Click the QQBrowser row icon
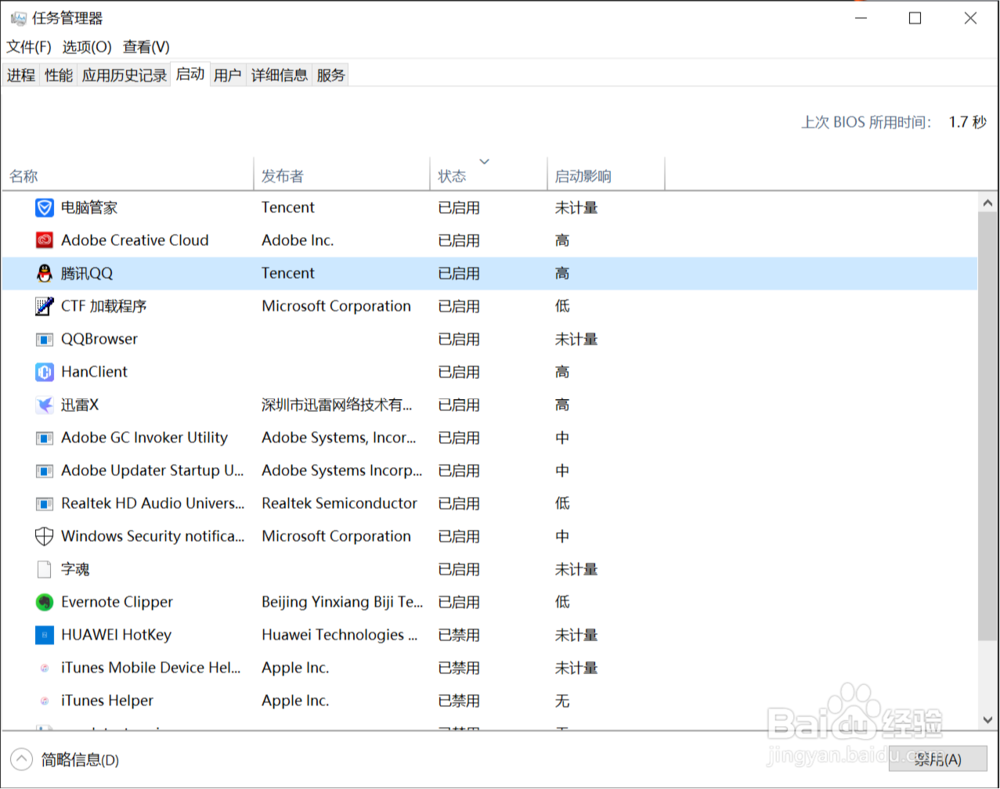The width and height of the screenshot is (1000, 789). pyautogui.click(x=44, y=339)
